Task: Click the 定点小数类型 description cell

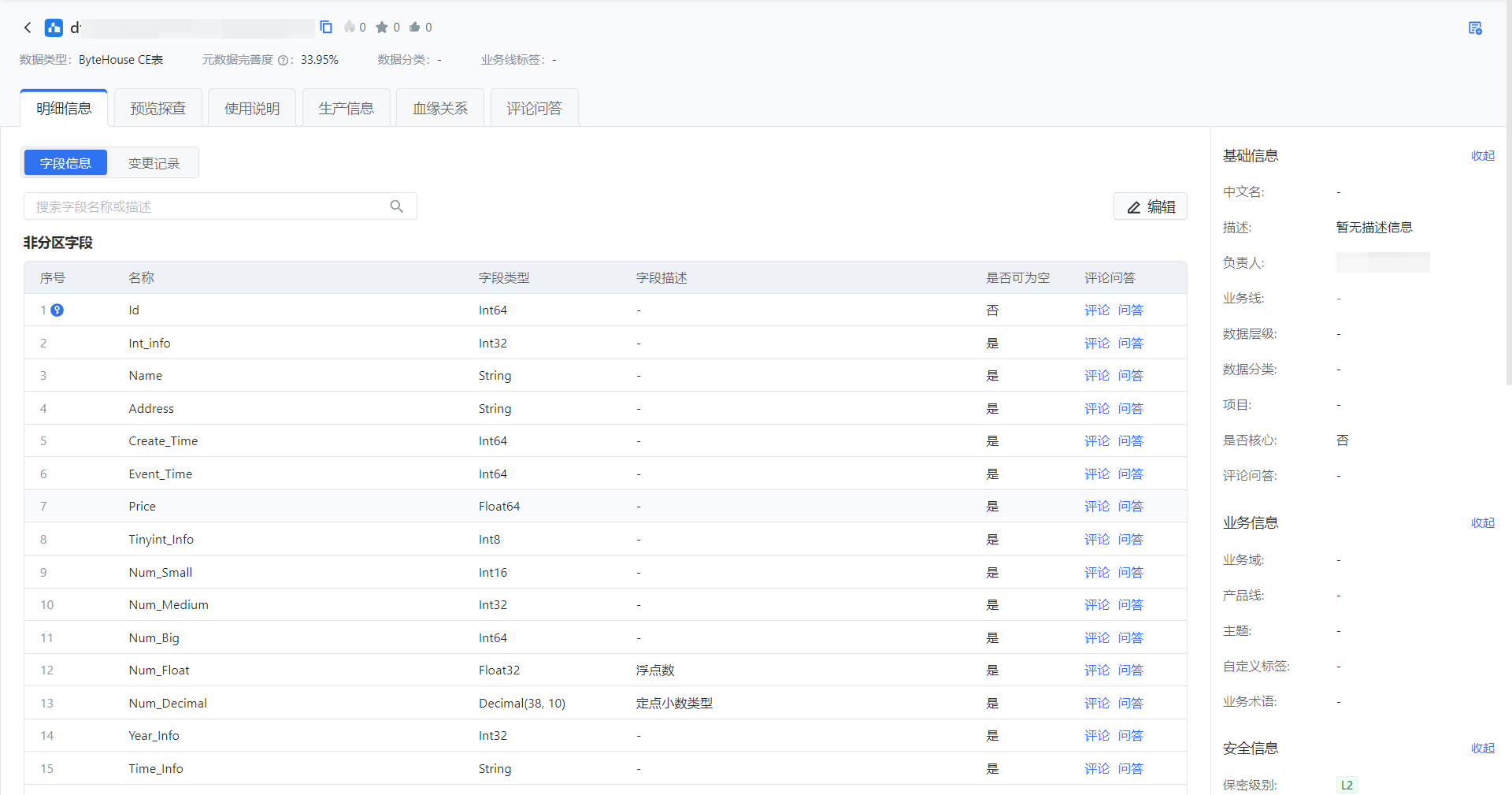Action: click(674, 704)
